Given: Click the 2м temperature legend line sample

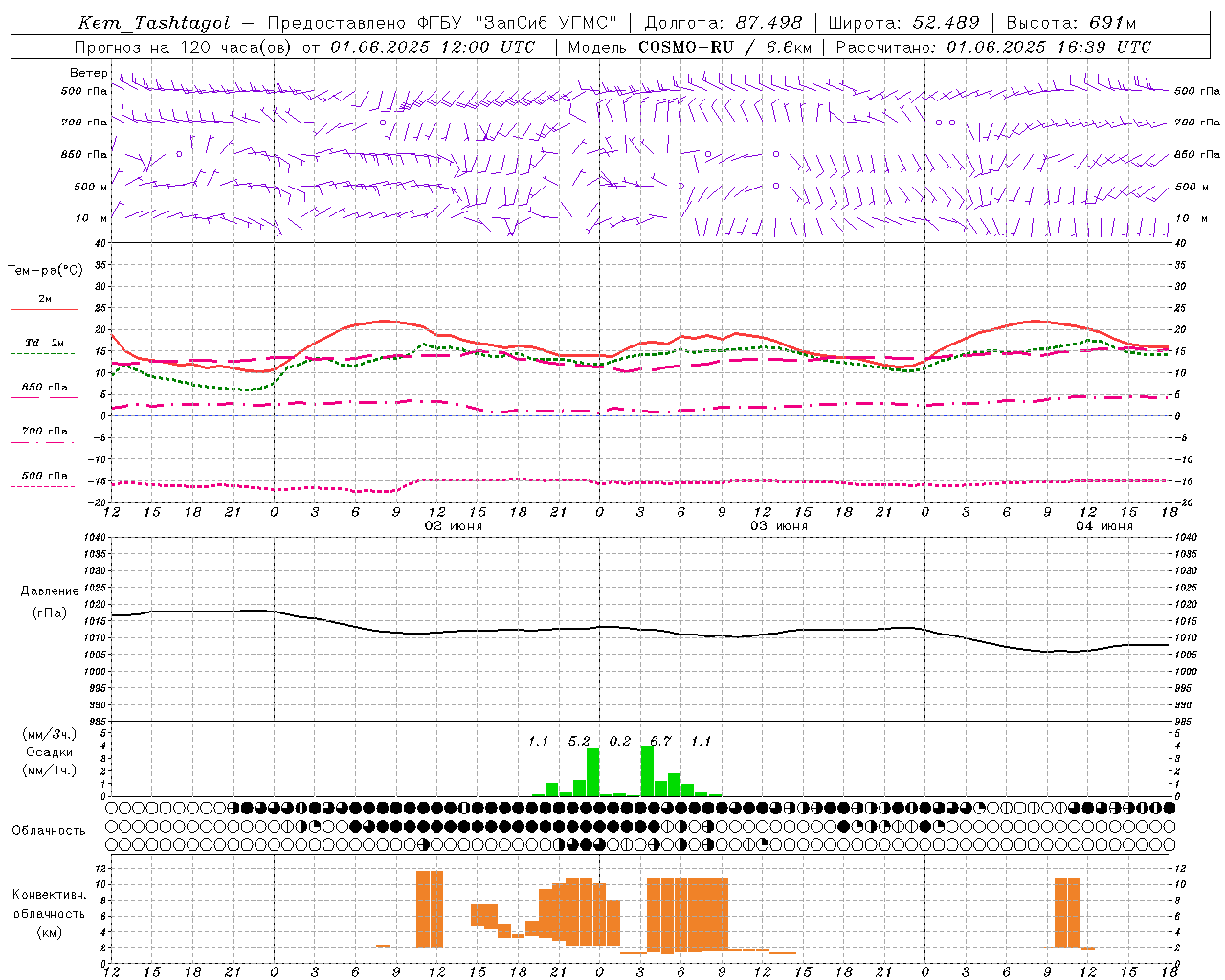Looking at the screenshot, I should pyautogui.click(x=44, y=309).
